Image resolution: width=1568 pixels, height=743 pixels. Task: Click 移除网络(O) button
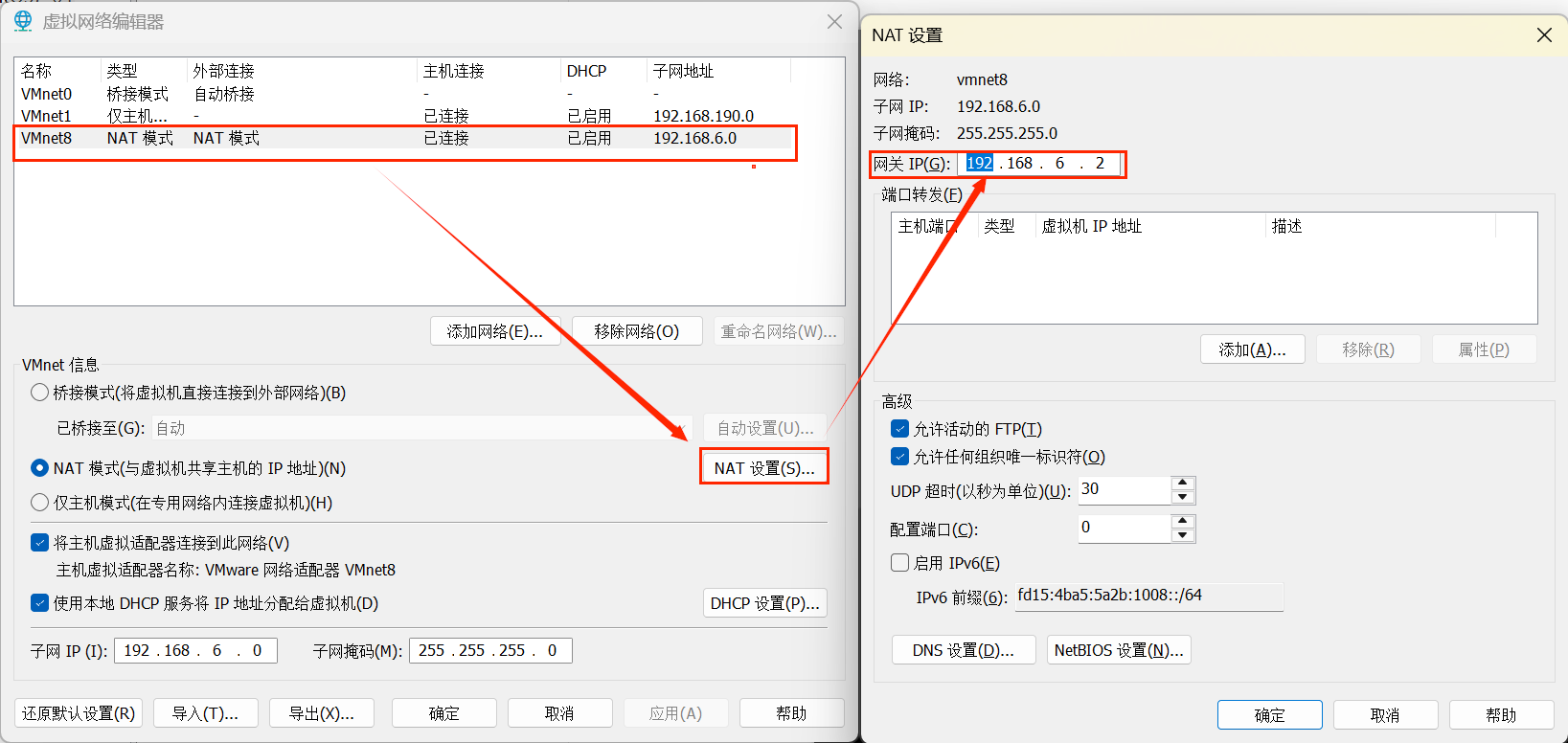tap(637, 331)
